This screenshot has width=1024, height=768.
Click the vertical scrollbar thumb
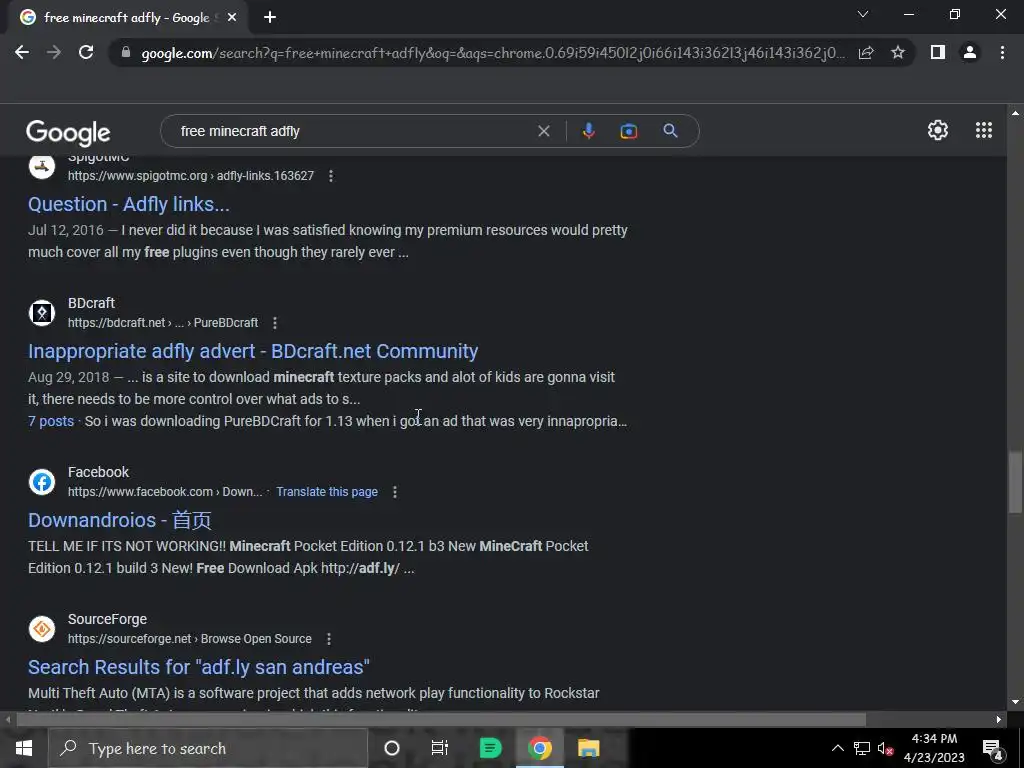click(x=1015, y=482)
